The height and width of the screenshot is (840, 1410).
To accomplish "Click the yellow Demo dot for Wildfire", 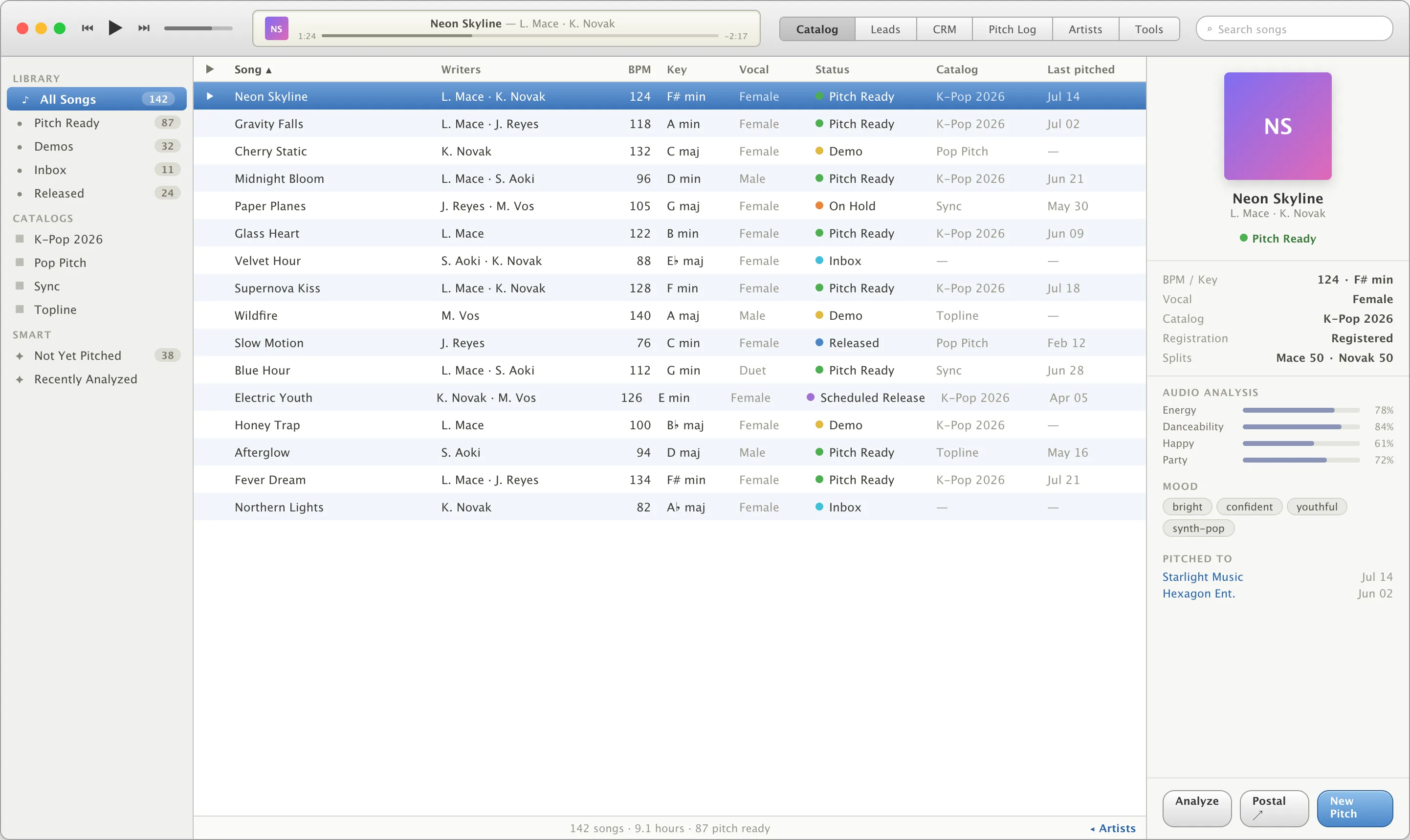I will click(x=819, y=315).
